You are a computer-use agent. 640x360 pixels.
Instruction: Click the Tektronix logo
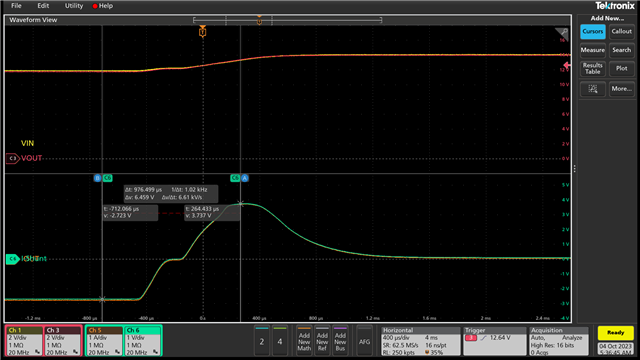point(614,6)
